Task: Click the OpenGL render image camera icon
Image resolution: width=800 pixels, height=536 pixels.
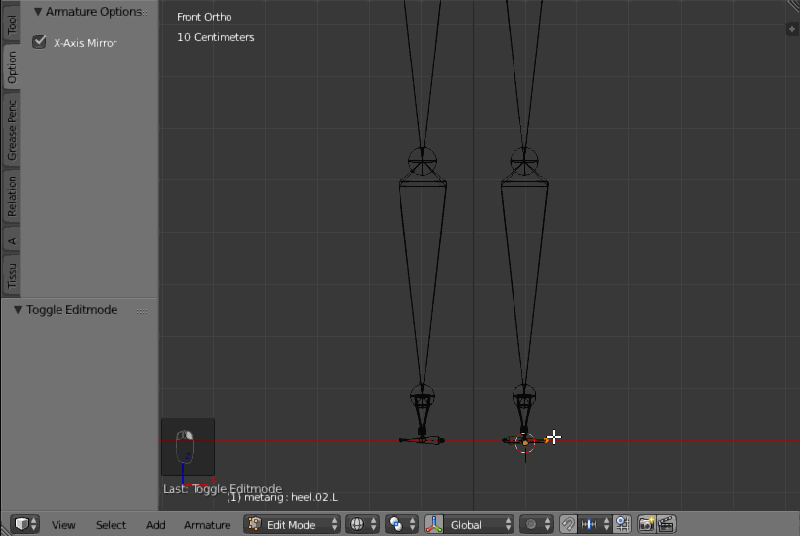Action: click(646, 524)
